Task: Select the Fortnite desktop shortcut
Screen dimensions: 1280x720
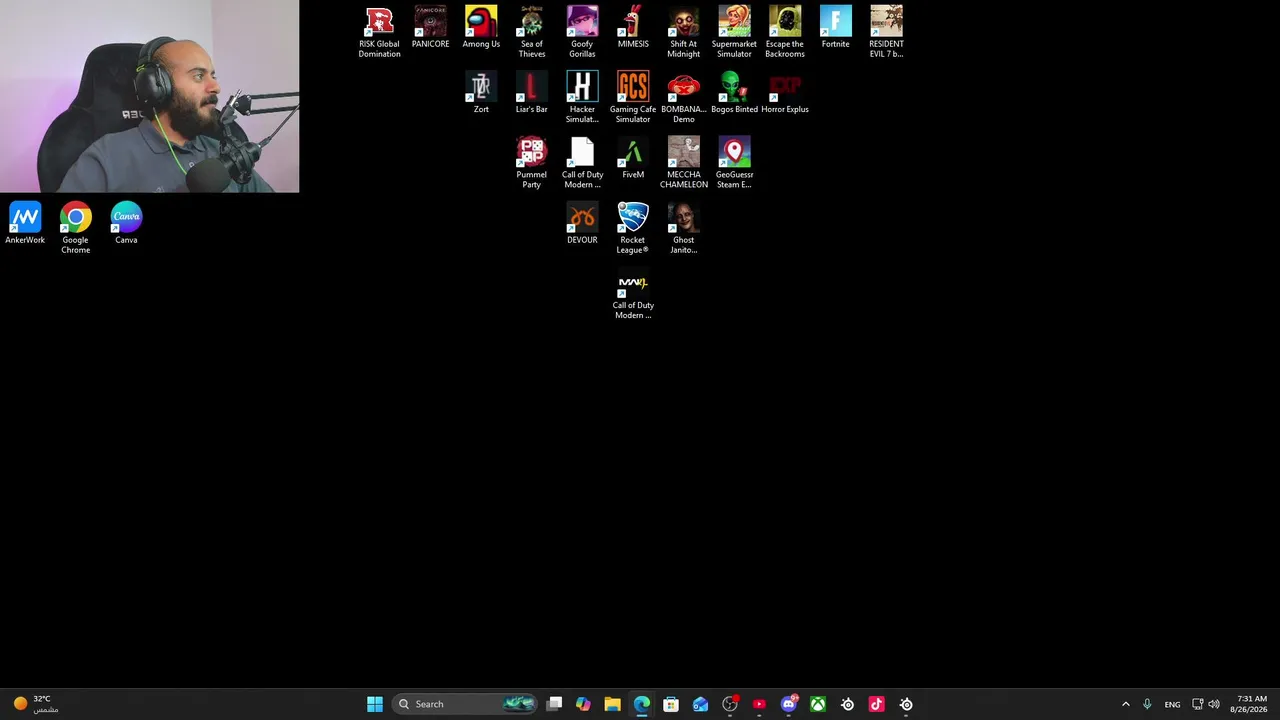Action: point(836,28)
